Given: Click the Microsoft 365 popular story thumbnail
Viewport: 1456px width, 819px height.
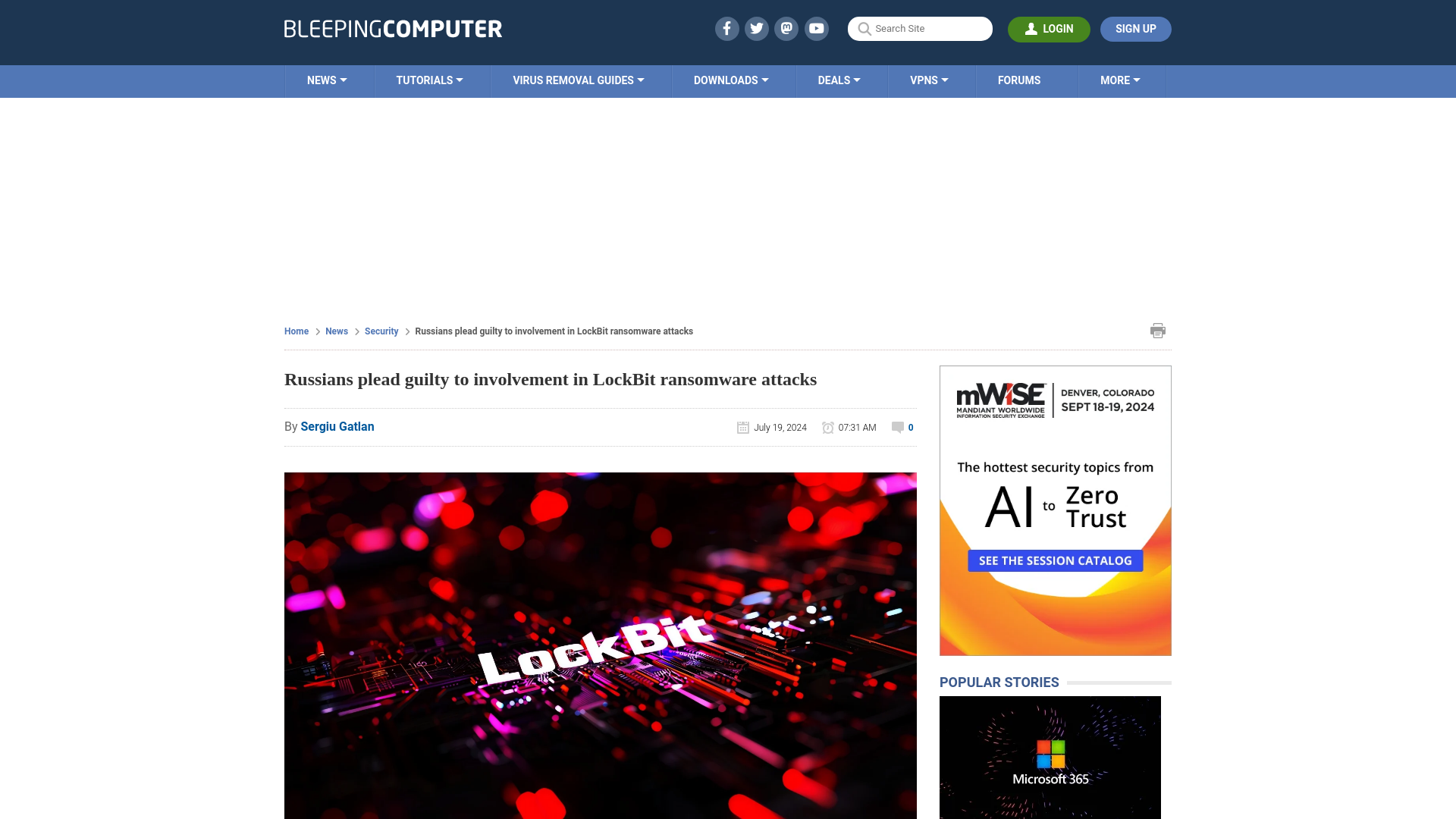Looking at the screenshot, I should click(1049, 757).
